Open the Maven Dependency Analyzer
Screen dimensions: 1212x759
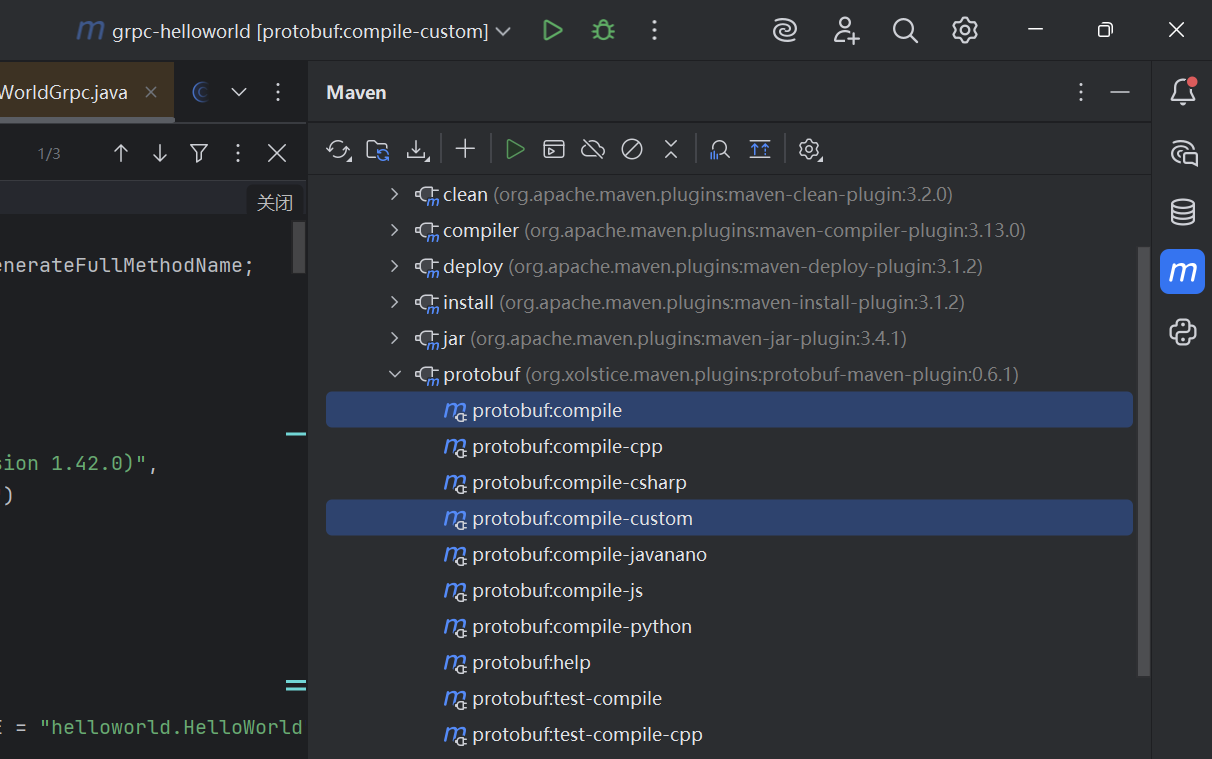coord(719,149)
